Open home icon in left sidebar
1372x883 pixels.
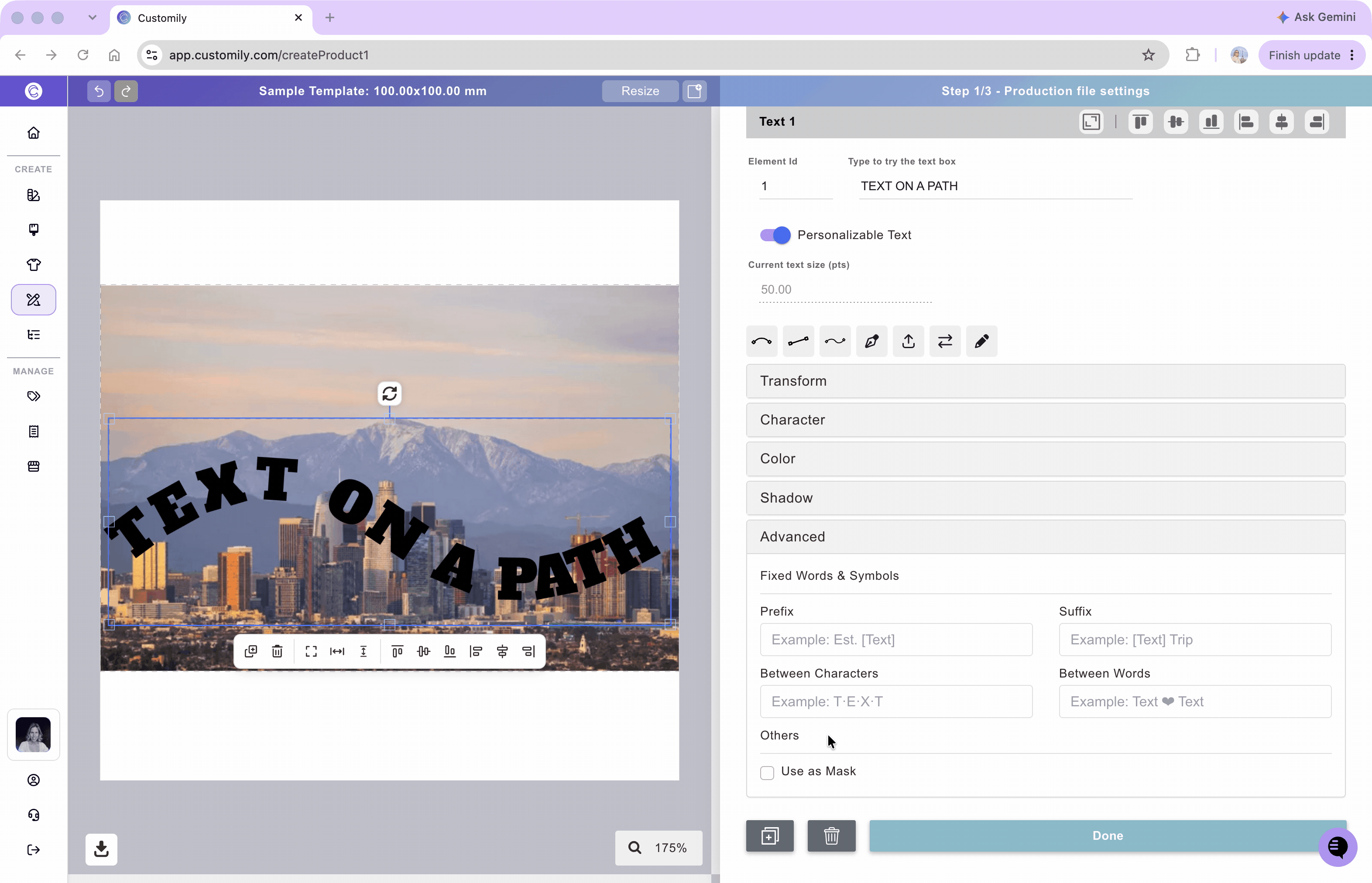point(34,133)
